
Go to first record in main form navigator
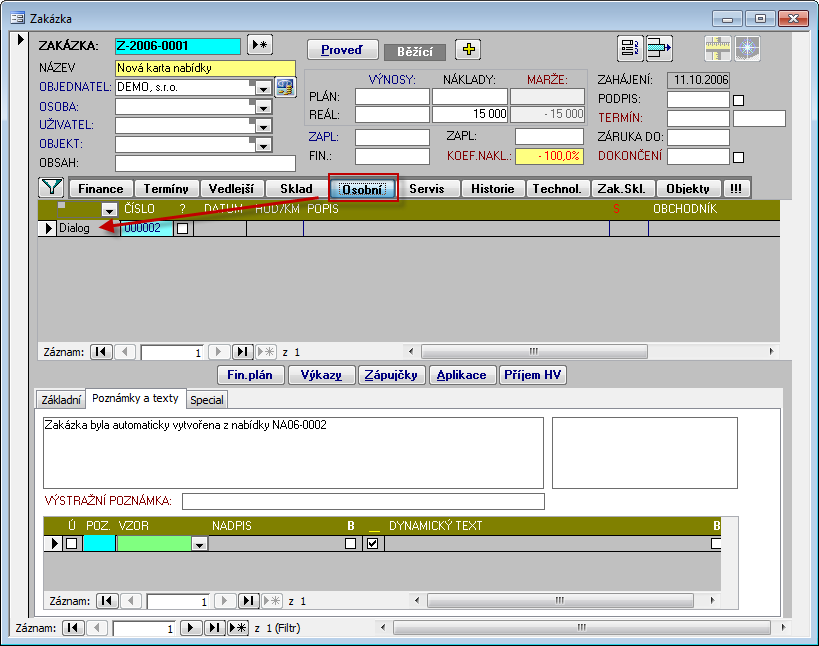tap(73, 628)
